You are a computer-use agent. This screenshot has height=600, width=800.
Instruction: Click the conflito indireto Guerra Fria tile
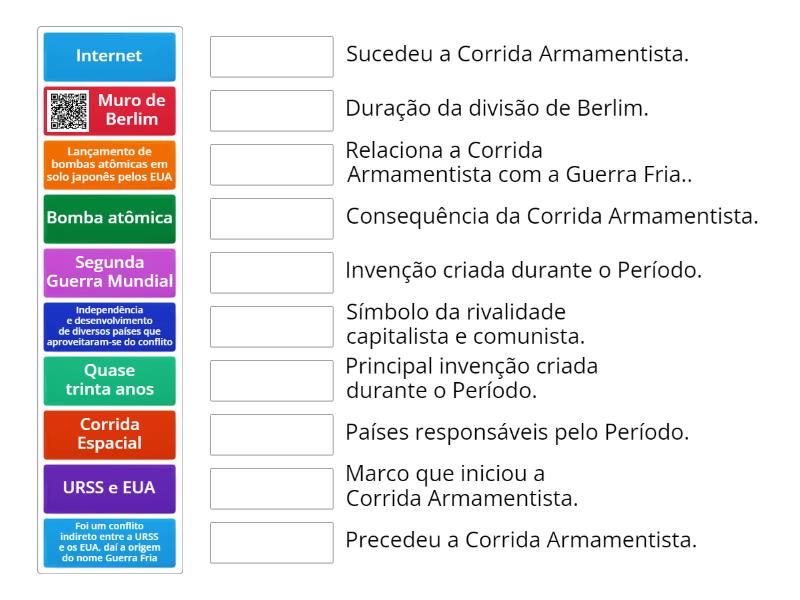pos(110,542)
